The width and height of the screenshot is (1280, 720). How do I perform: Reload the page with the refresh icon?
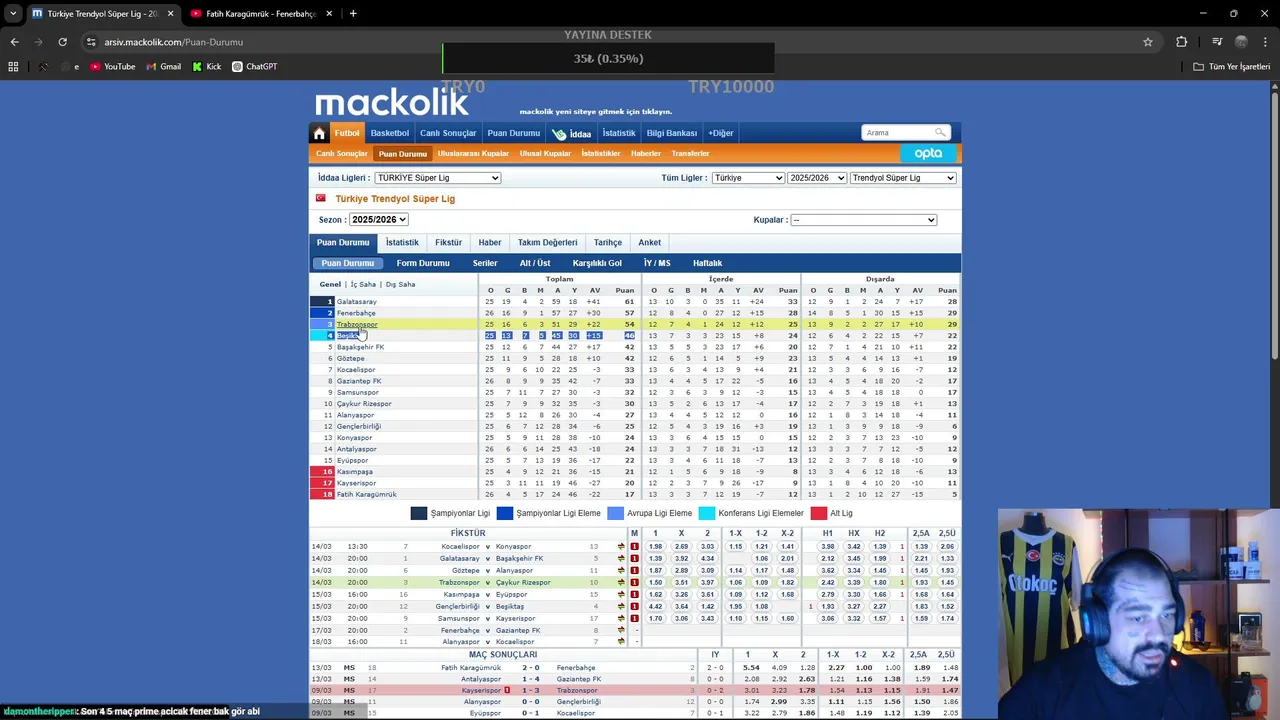[62, 42]
